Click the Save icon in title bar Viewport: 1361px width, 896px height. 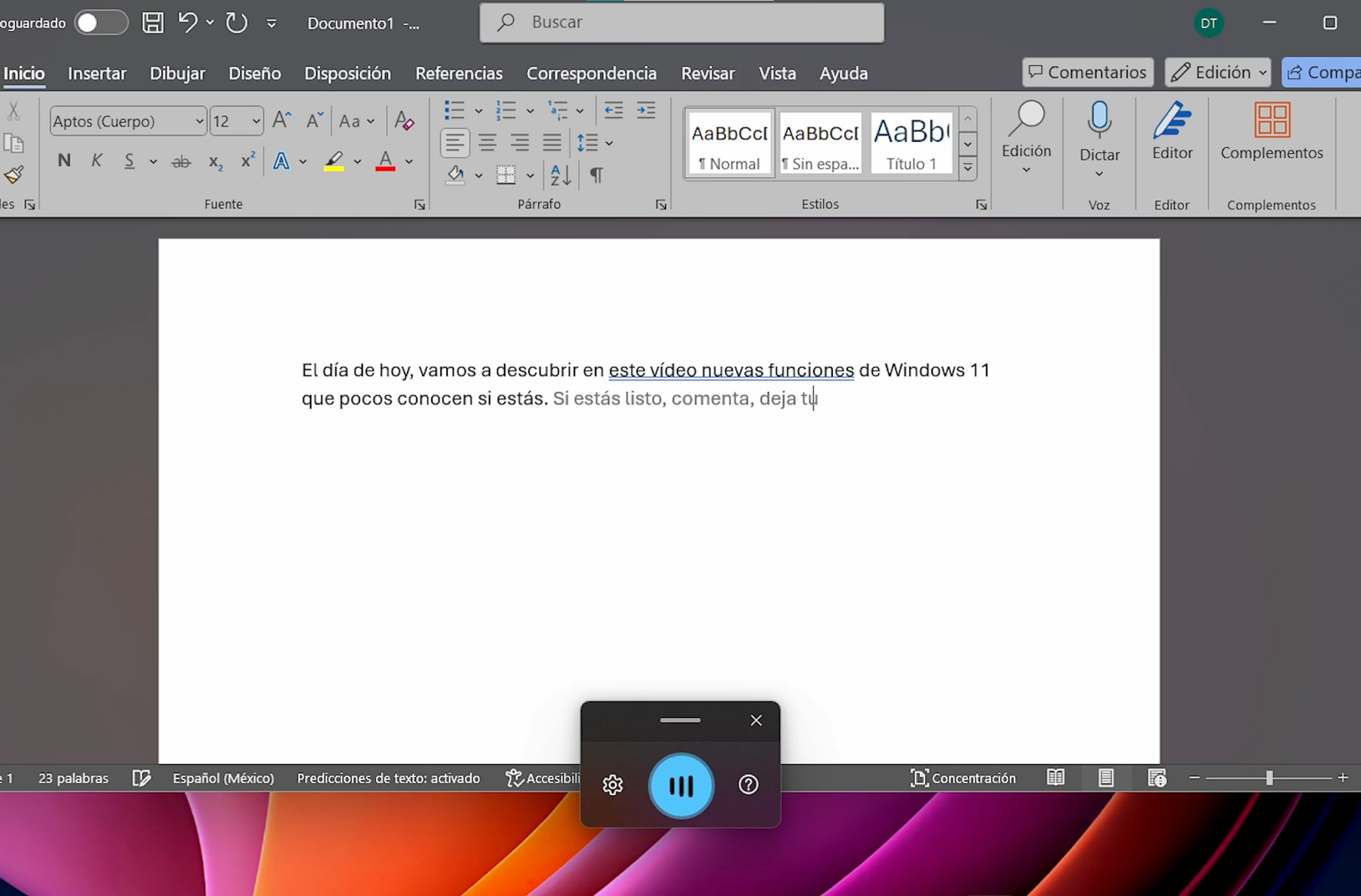(x=152, y=23)
